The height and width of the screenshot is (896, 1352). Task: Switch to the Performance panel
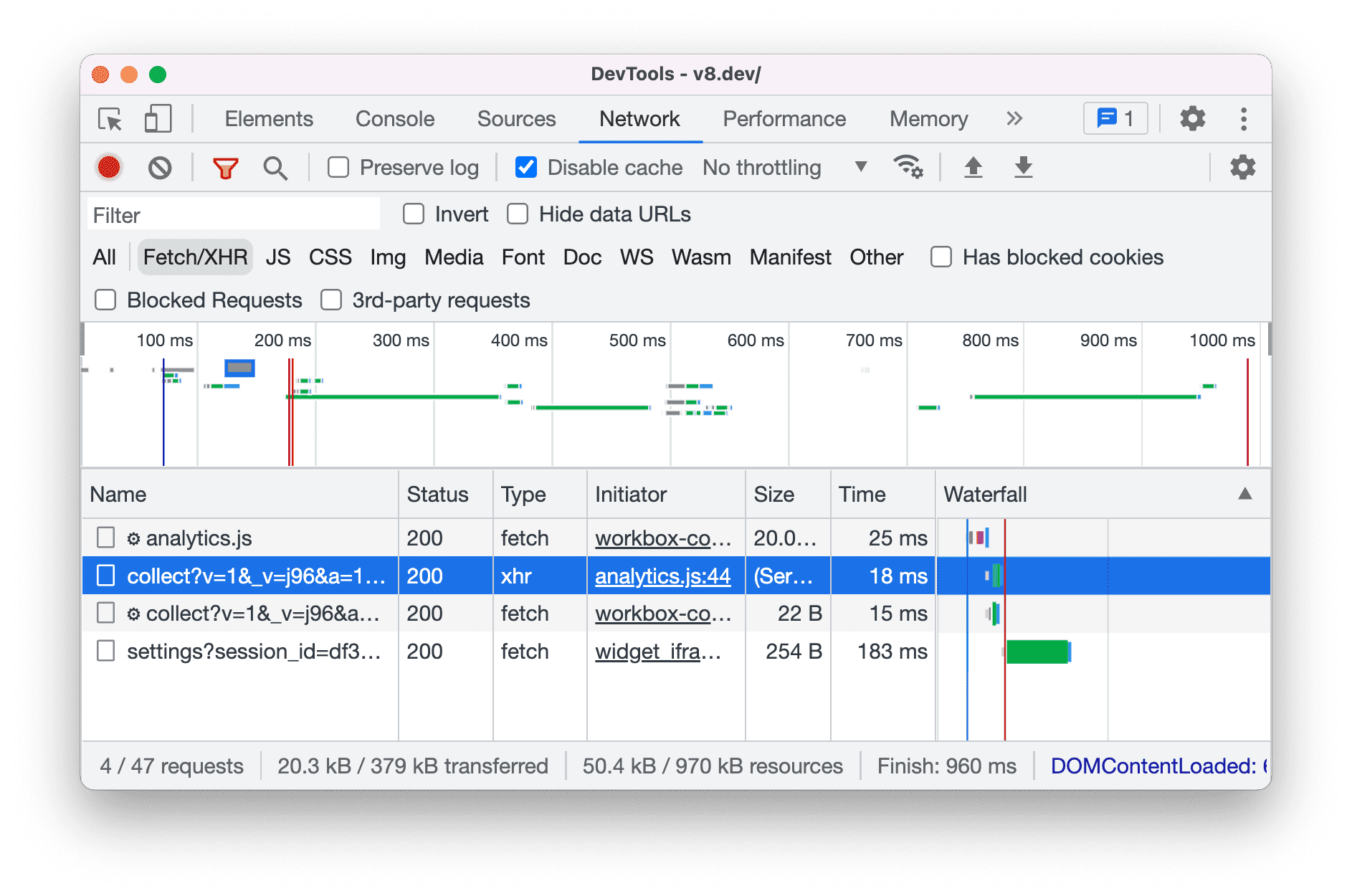[784, 119]
